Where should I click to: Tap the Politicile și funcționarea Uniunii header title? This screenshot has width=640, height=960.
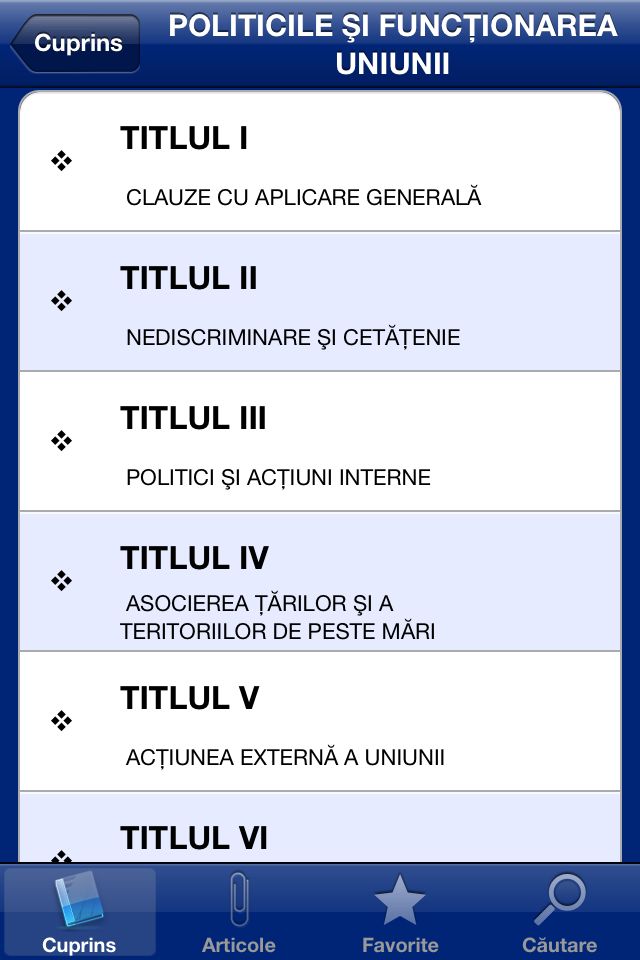point(393,45)
